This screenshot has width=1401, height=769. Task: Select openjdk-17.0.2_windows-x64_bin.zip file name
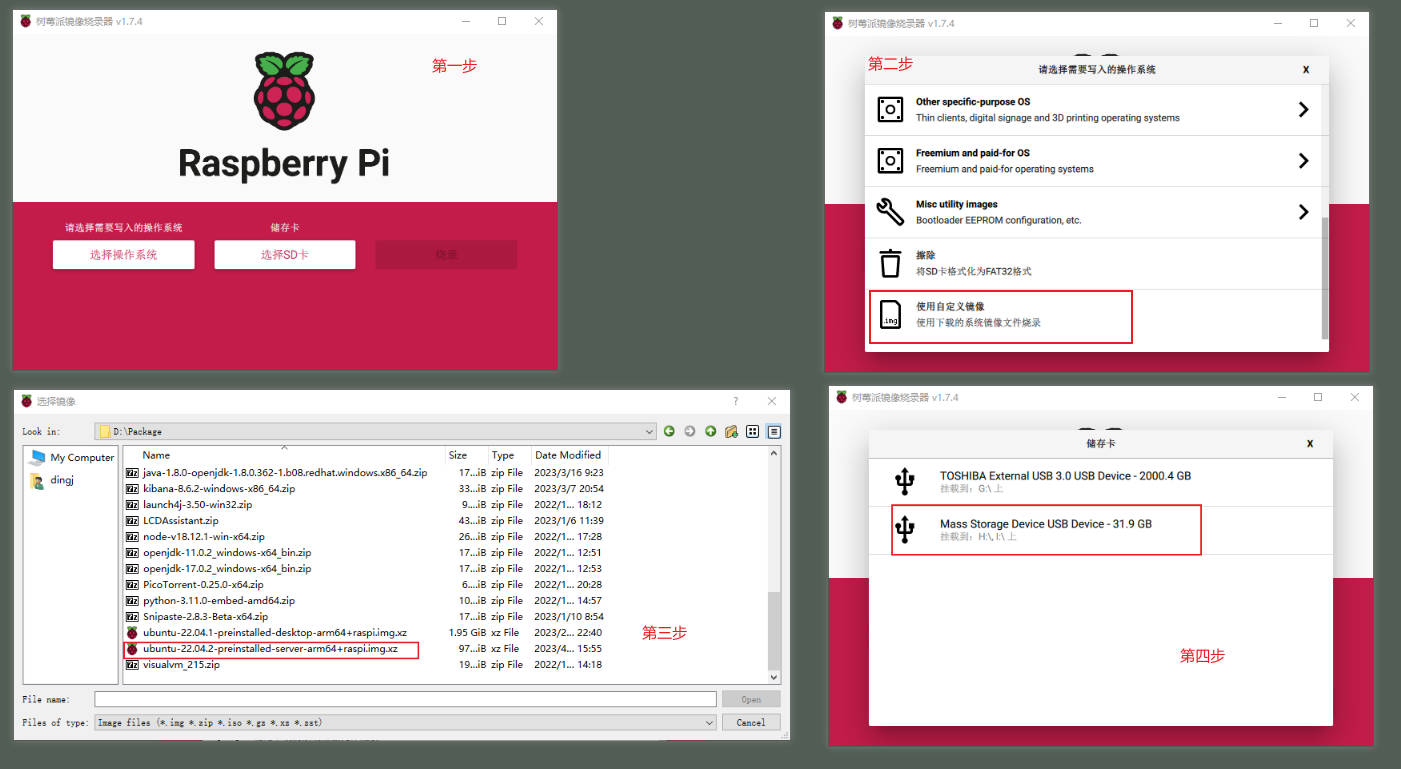[227, 569]
